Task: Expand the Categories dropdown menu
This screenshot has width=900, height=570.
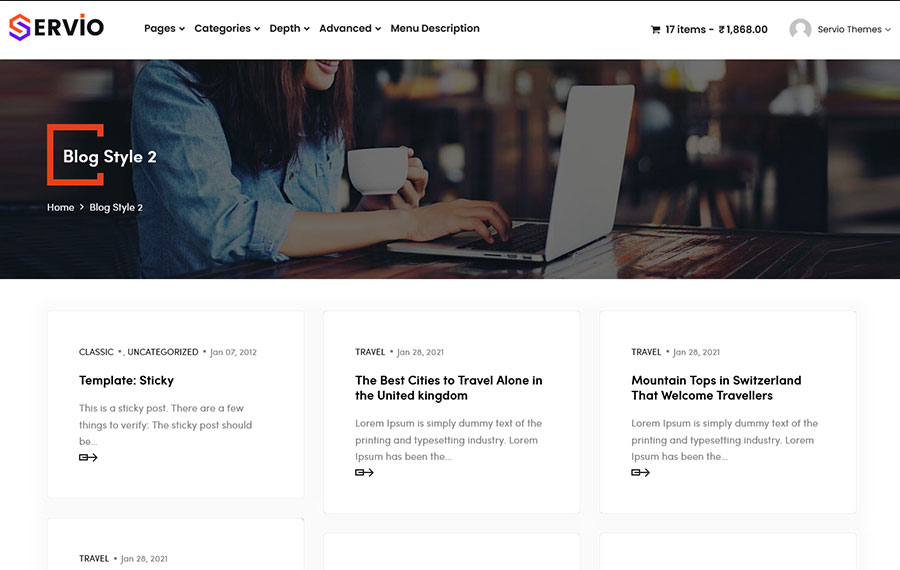Action: tap(226, 29)
